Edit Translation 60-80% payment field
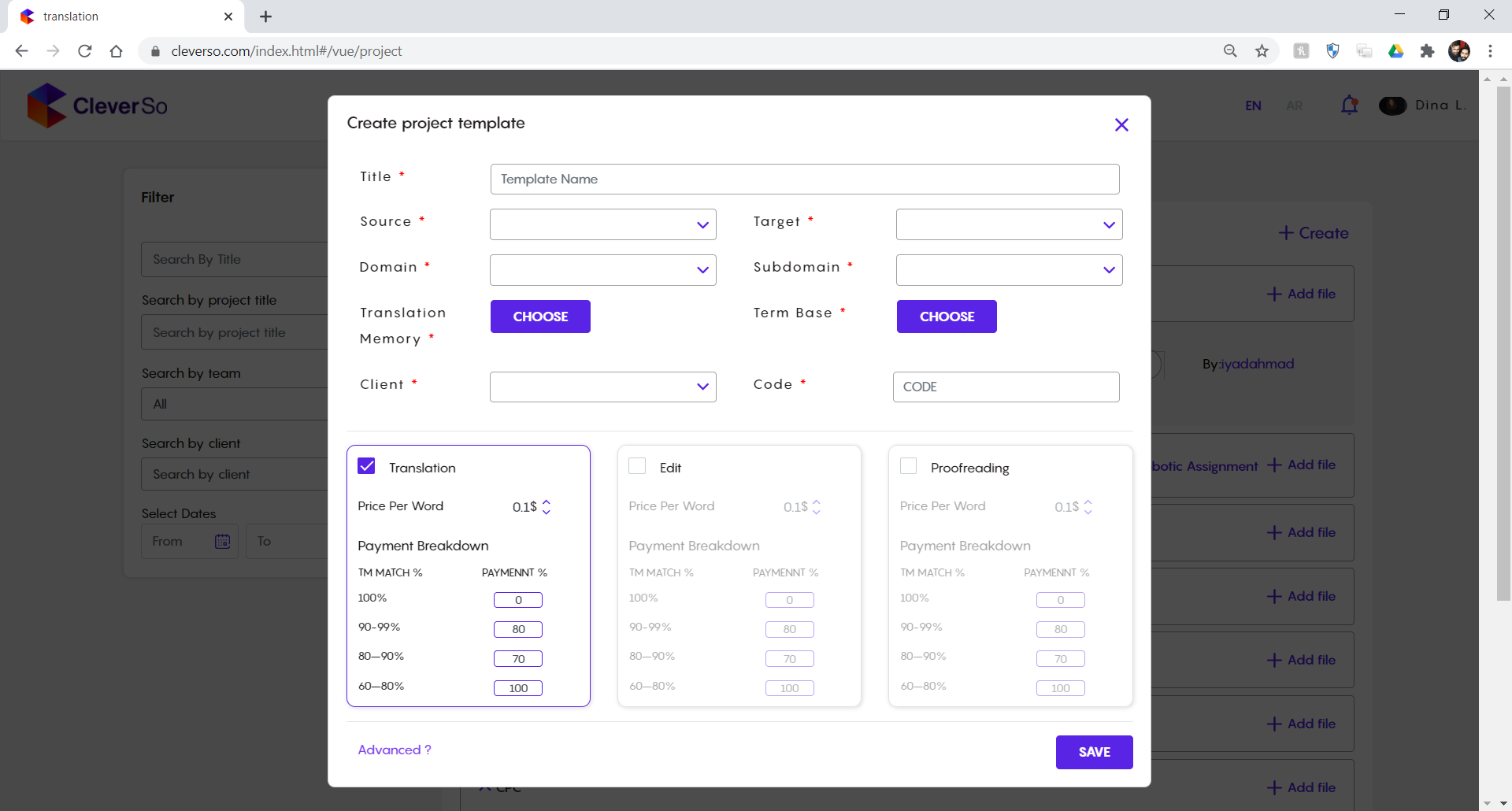The image size is (1512, 811). tap(518, 688)
